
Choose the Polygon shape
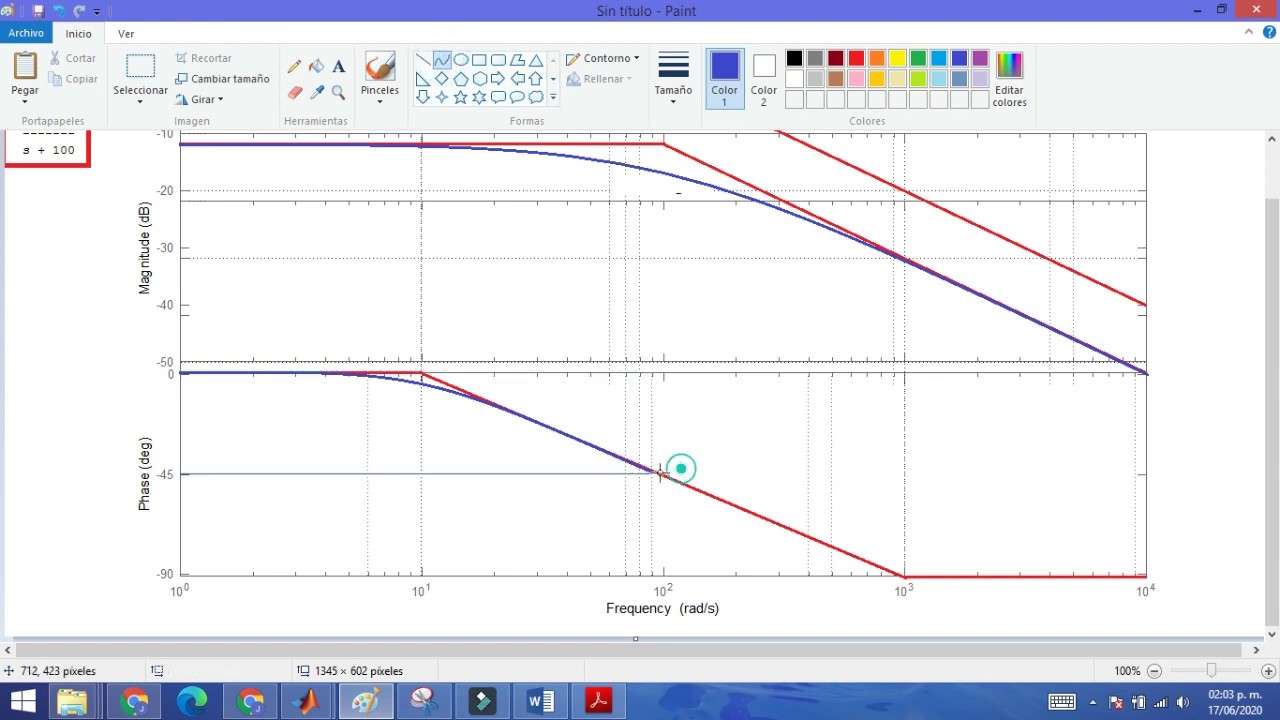517,60
